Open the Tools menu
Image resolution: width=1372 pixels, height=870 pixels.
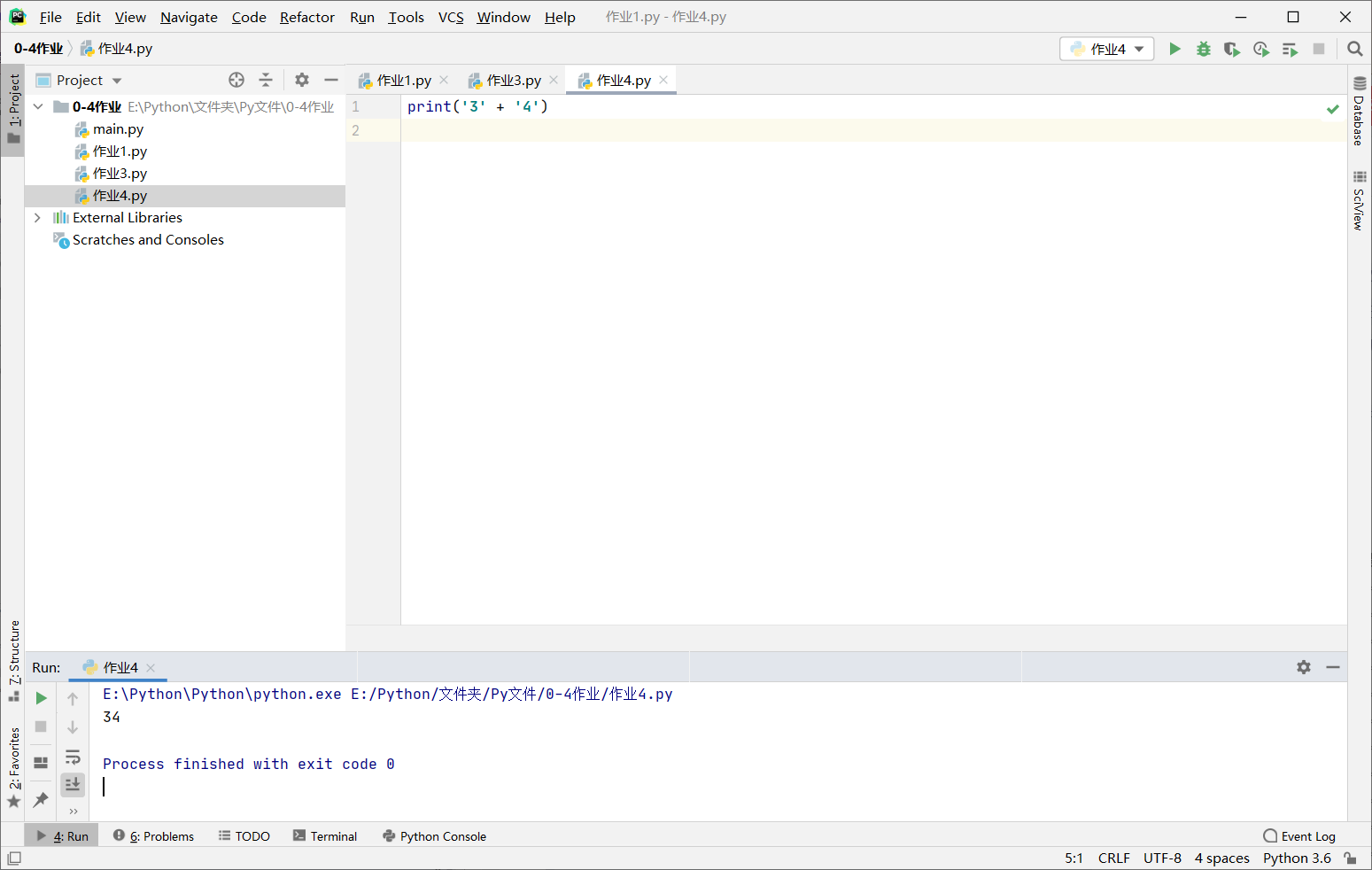click(406, 17)
